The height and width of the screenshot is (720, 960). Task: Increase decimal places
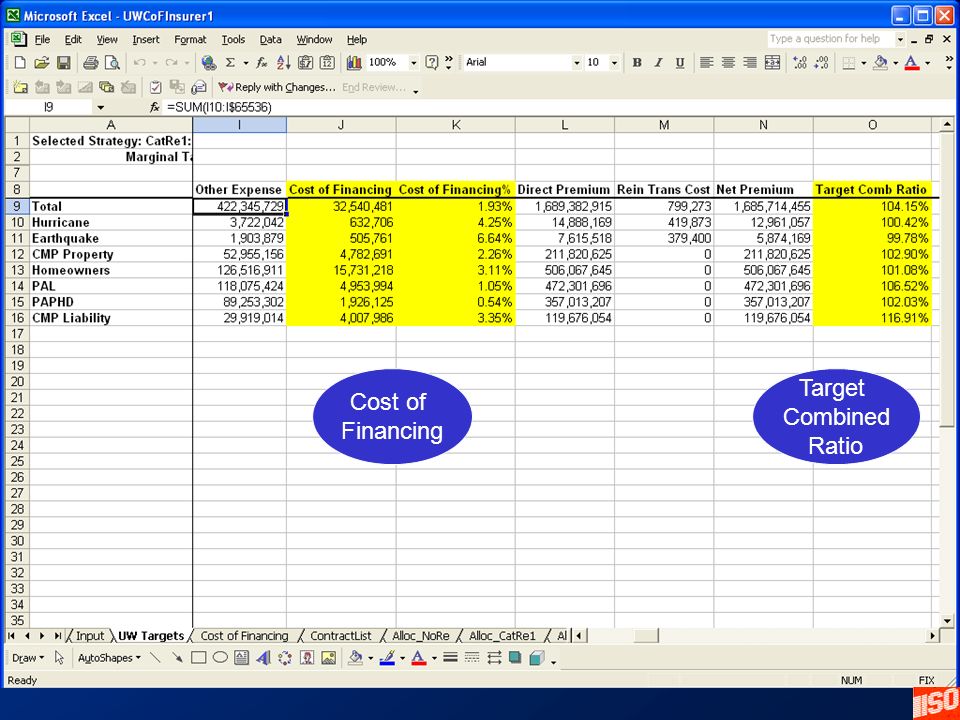[800, 62]
